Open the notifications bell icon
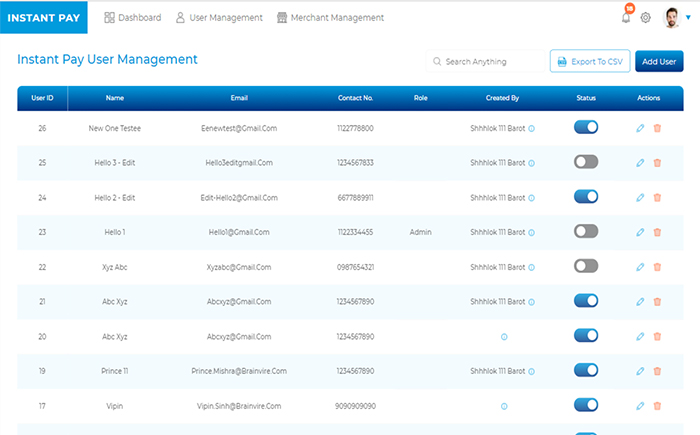Screen dimensions: 700x435 [x=626, y=18]
